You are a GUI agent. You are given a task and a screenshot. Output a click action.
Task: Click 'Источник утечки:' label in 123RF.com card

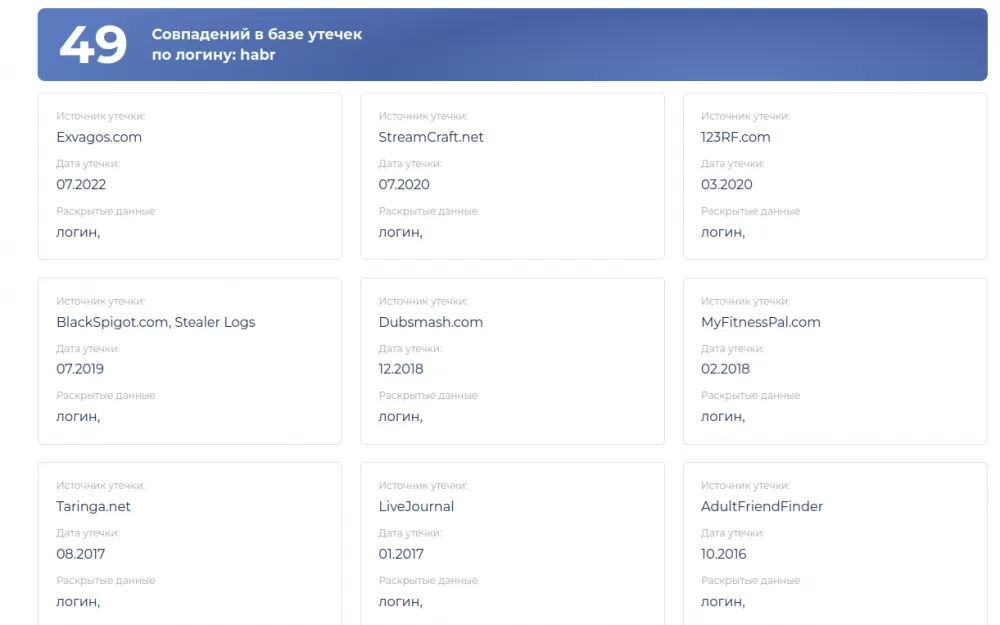pyautogui.click(x=745, y=116)
